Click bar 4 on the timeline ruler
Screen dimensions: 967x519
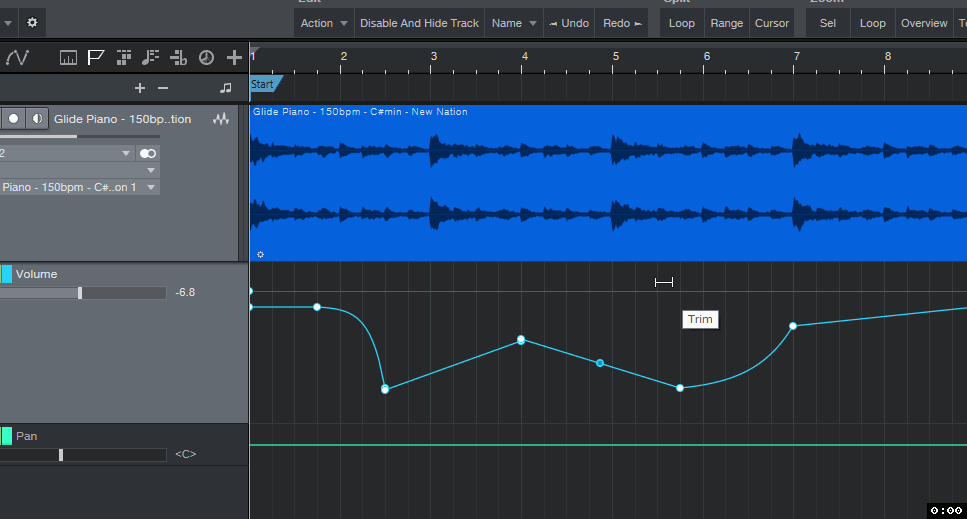[x=524, y=56]
